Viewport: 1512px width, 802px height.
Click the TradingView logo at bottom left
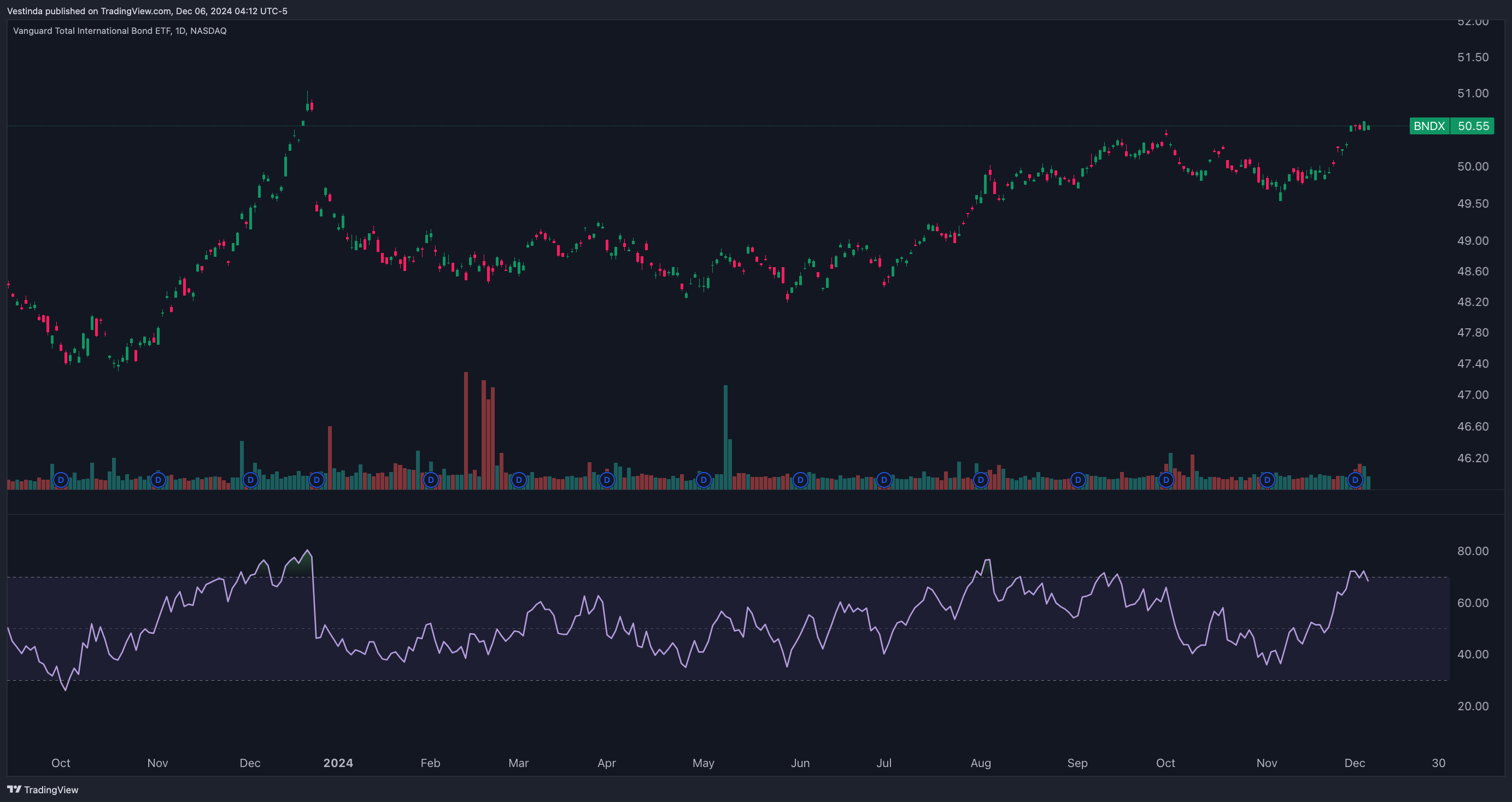pos(43,789)
